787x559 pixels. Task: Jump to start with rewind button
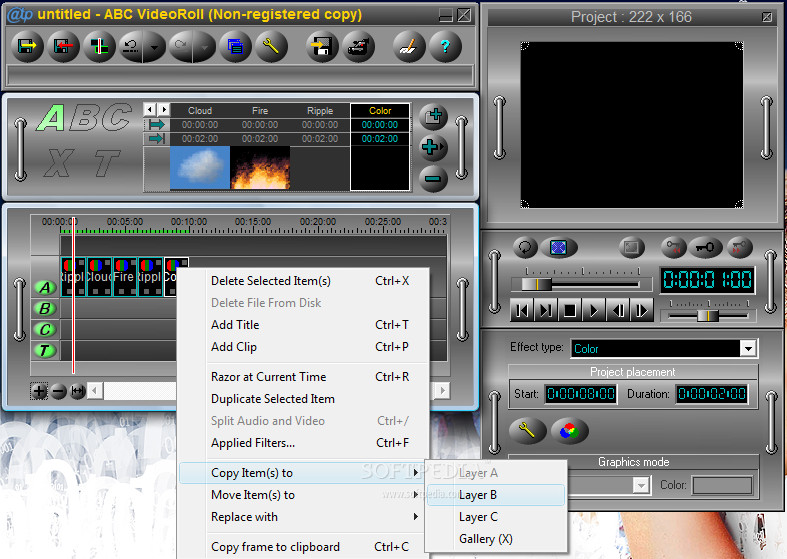[x=522, y=311]
